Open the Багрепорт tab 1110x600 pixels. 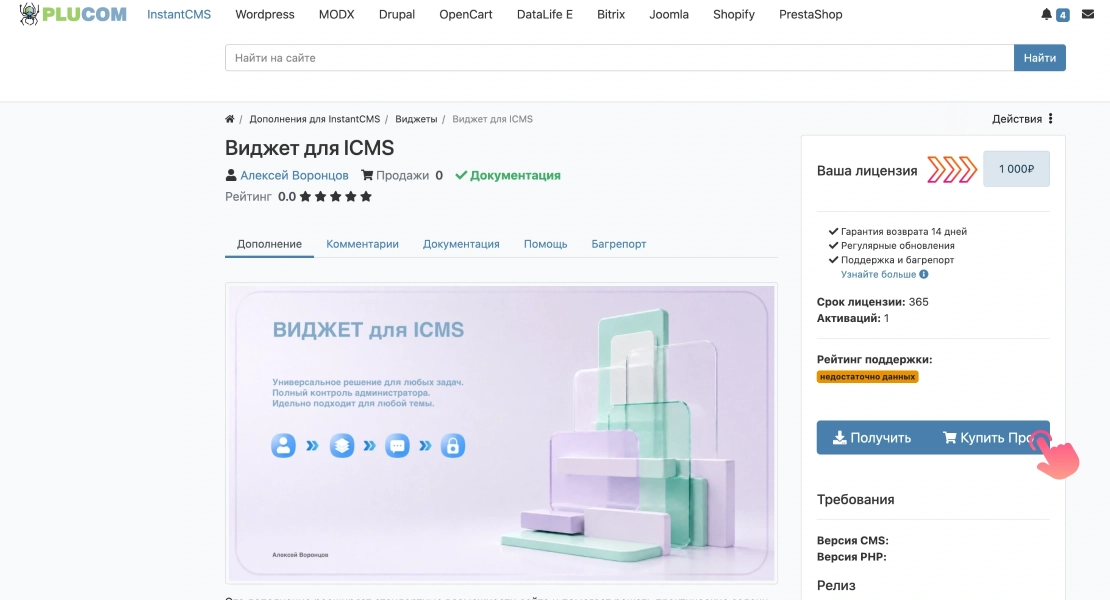[619, 244]
